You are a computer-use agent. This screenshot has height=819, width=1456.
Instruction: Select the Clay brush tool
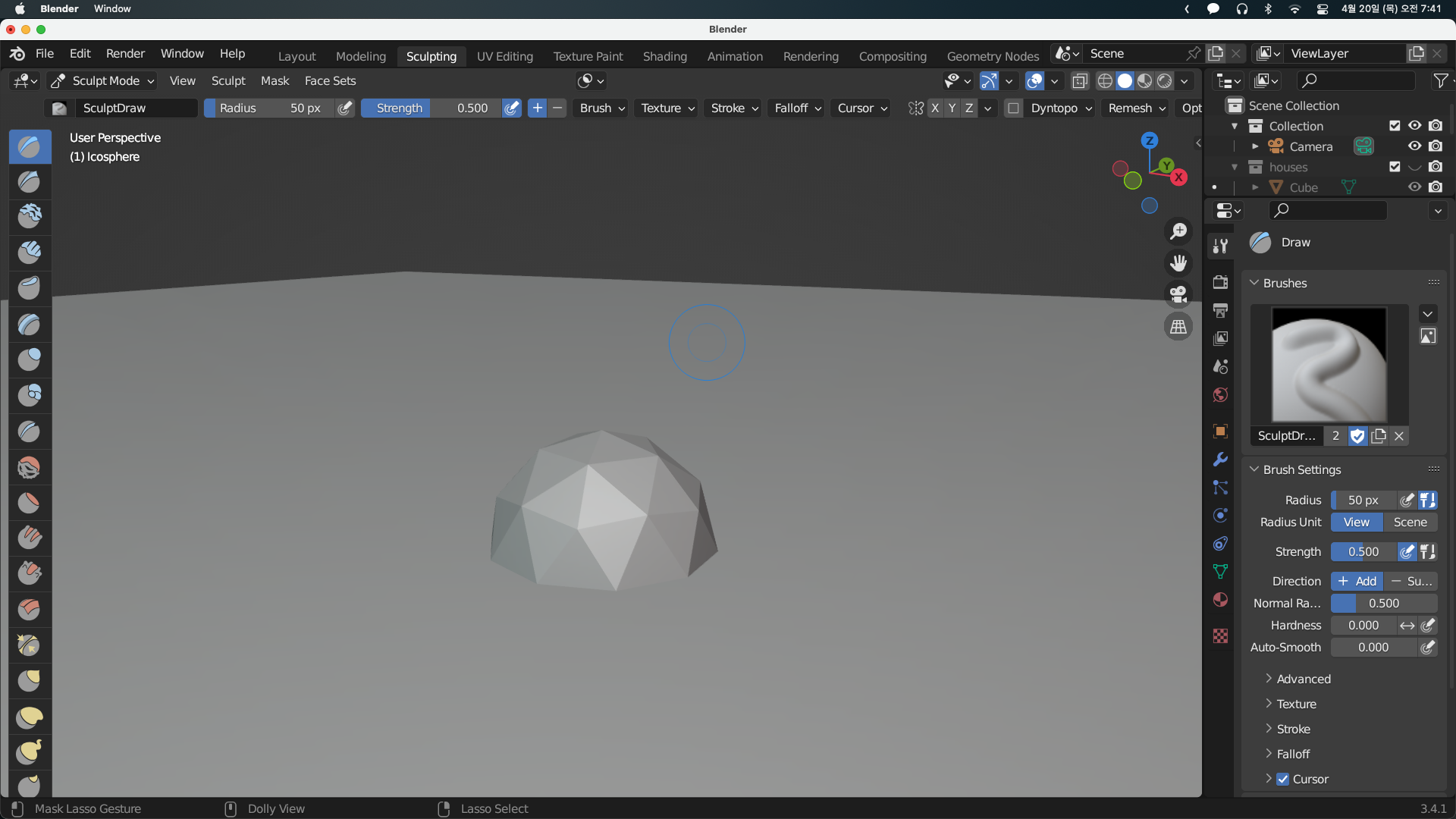pos(30,217)
